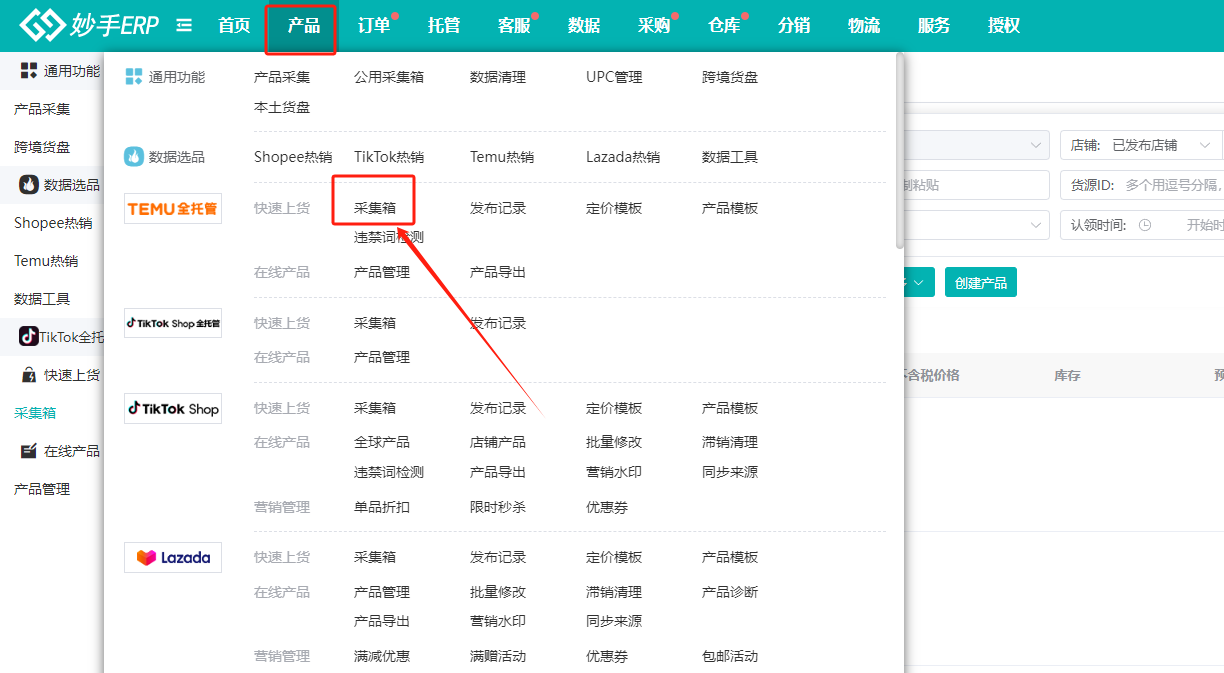Open 产品采集 in 通用功能

(x=282, y=77)
